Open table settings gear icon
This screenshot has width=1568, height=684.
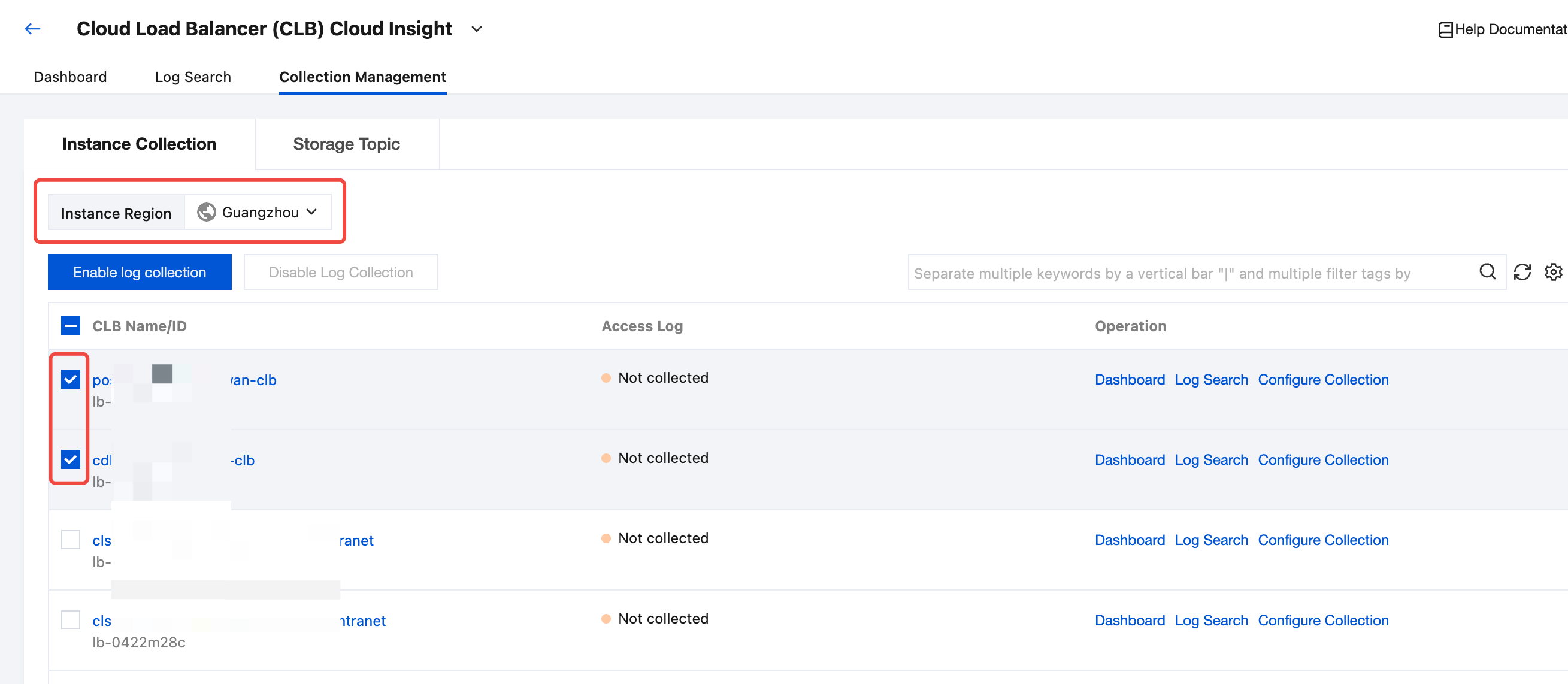point(1553,272)
